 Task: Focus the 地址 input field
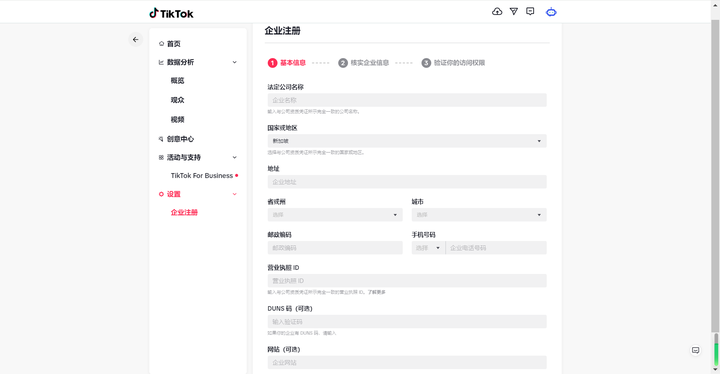[x=407, y=182]
